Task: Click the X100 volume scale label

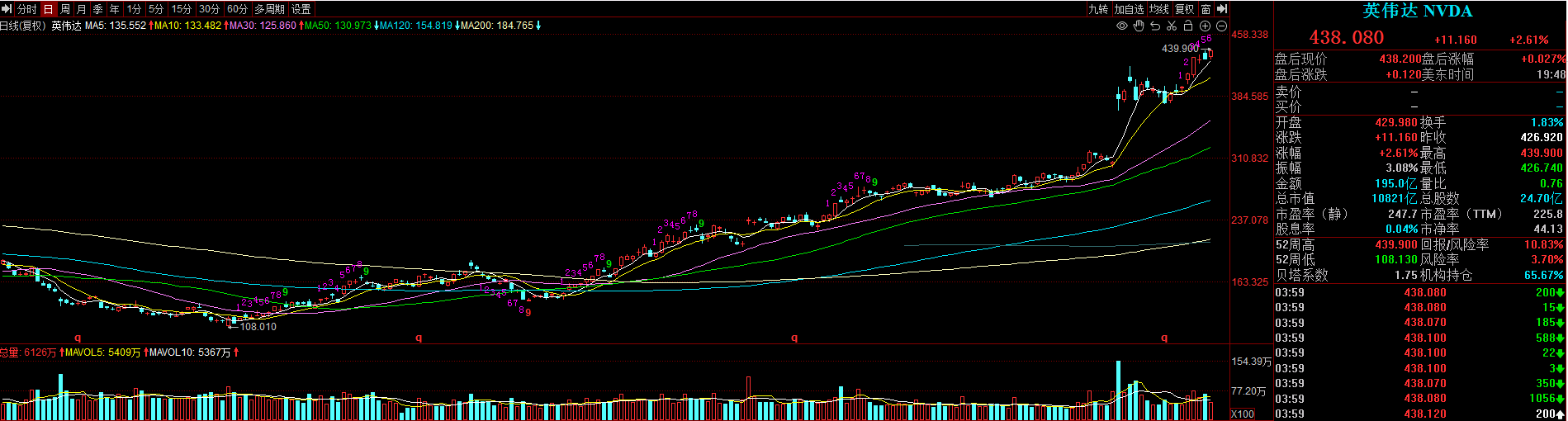Action: tap(1243, 414)
